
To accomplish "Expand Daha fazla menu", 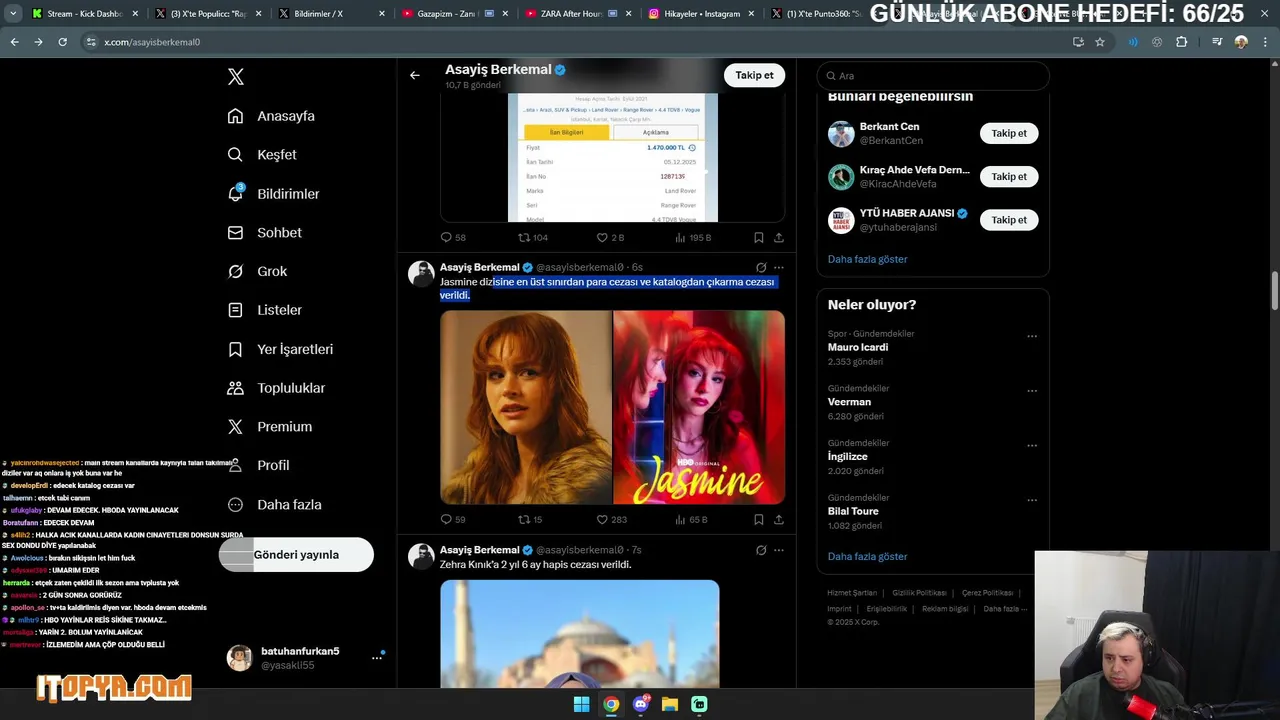I will pos(274,505).
